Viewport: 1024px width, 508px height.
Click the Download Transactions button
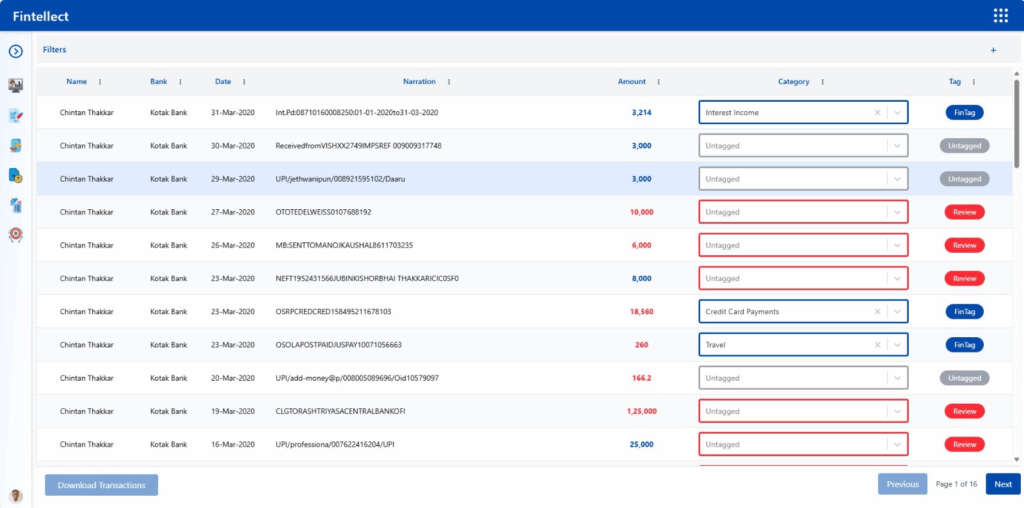coord(101,485)
